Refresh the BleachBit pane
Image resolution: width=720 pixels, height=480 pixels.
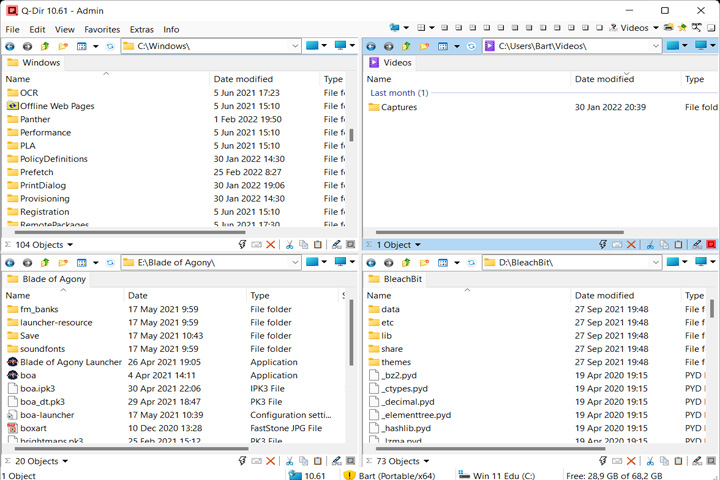(x=471, y=262)
